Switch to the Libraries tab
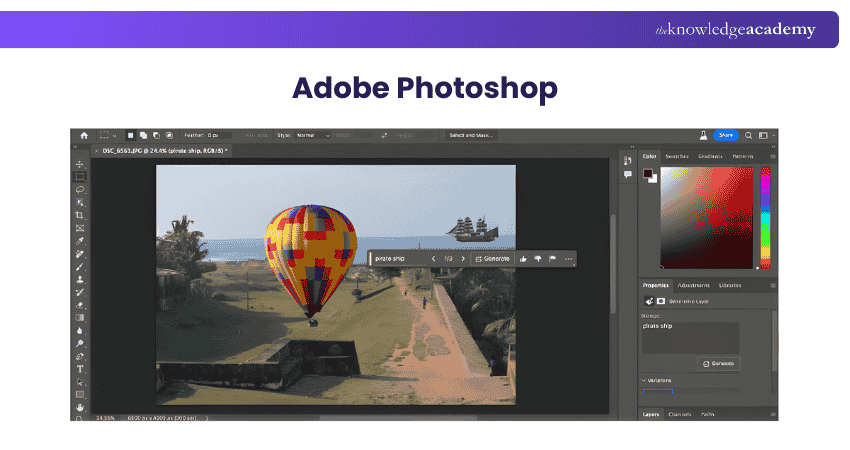The image size is (850, 450). click(730, 285)
